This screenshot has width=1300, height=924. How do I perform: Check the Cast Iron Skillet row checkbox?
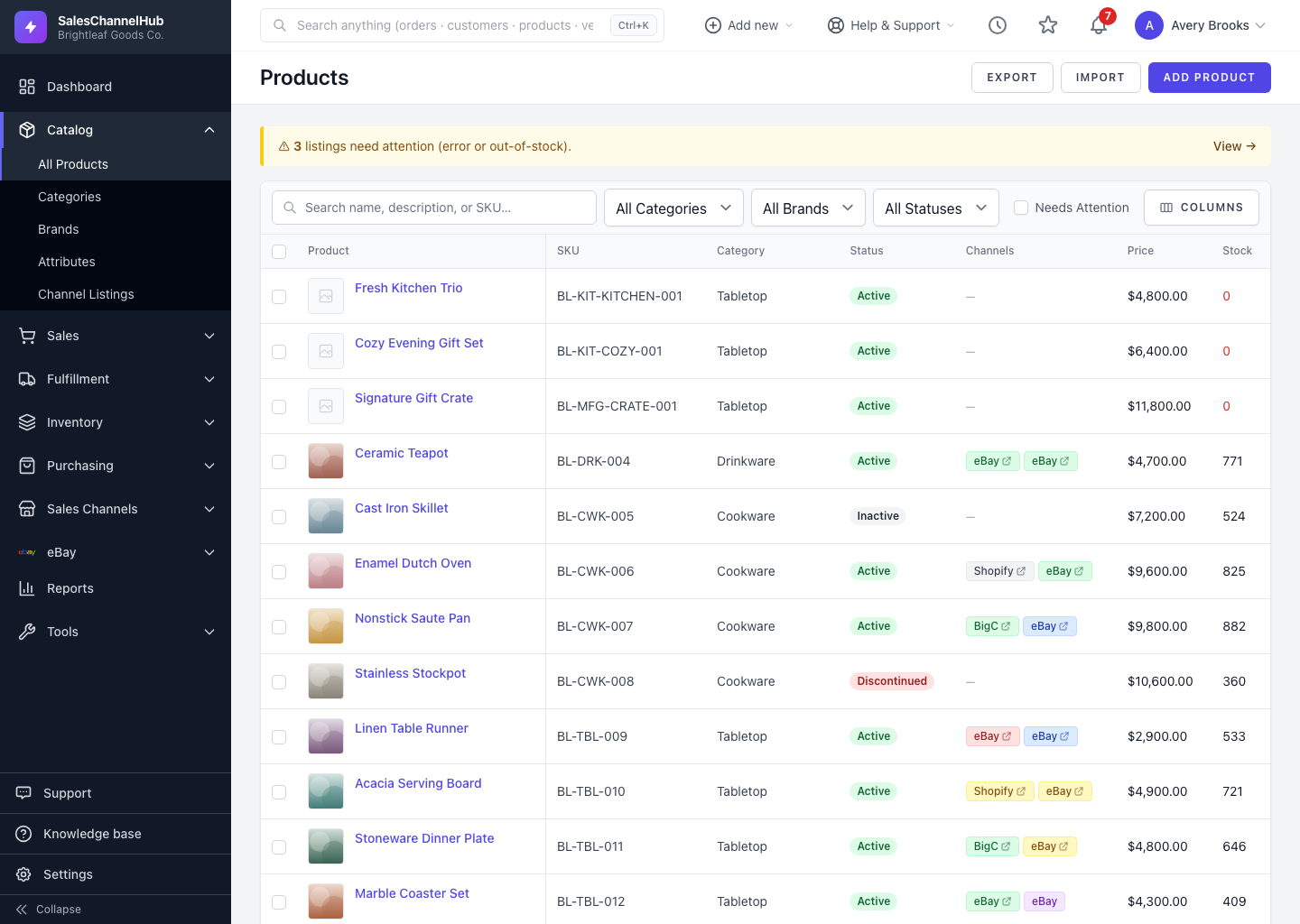pyautogui.click(x=279, y=517)
